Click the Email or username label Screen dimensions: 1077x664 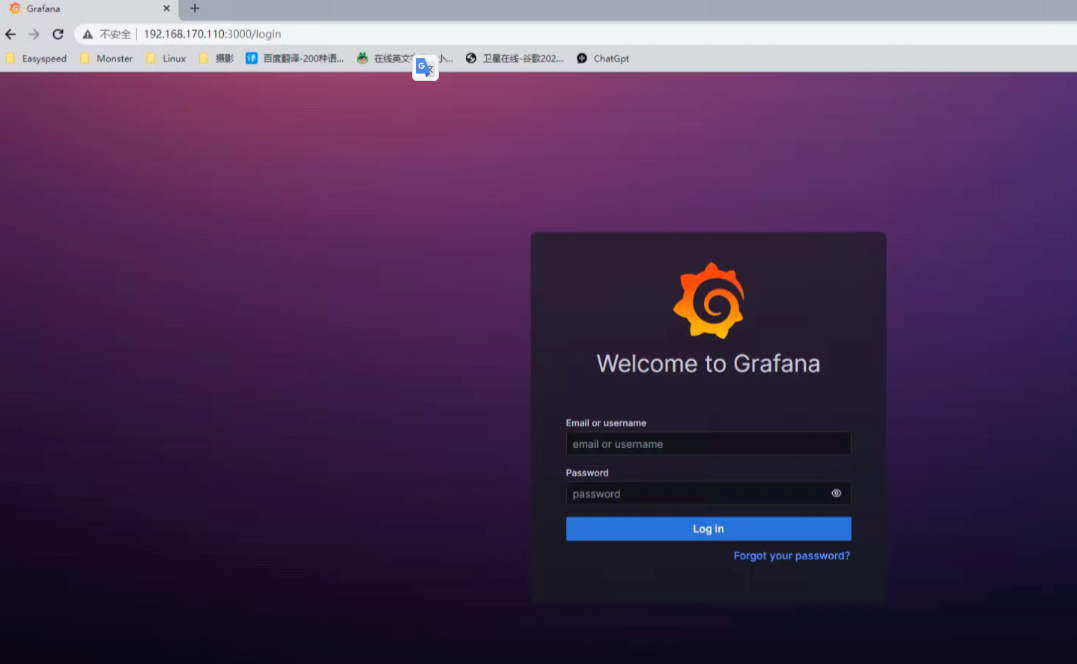[606, 423]
